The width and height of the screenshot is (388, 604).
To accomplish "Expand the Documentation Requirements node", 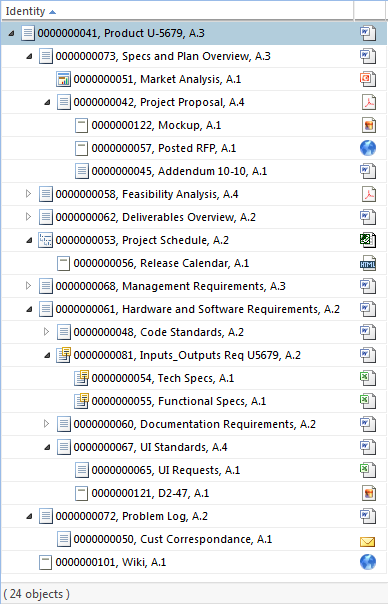I will [x=46, y=424].
